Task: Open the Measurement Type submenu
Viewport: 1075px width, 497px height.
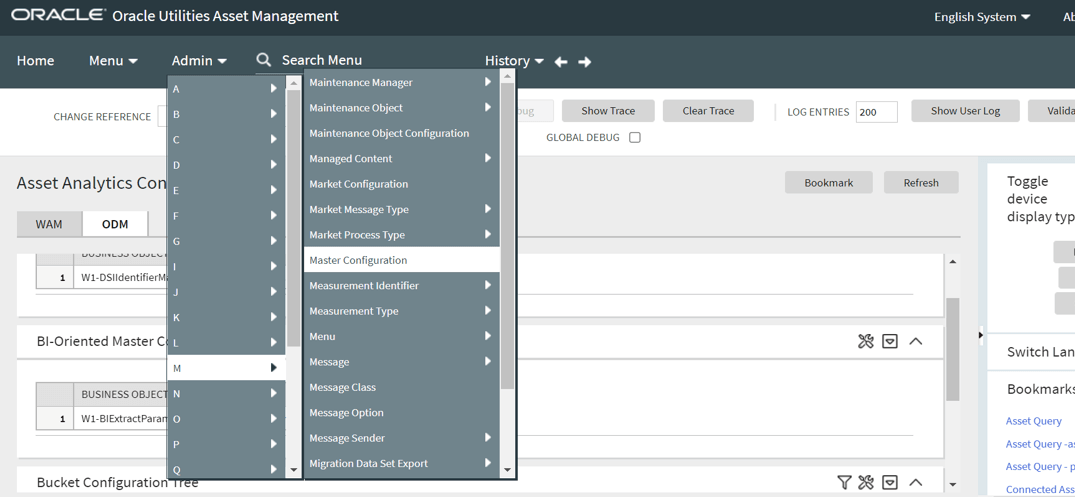Action: pyautogui.click(x=402, y=311)
